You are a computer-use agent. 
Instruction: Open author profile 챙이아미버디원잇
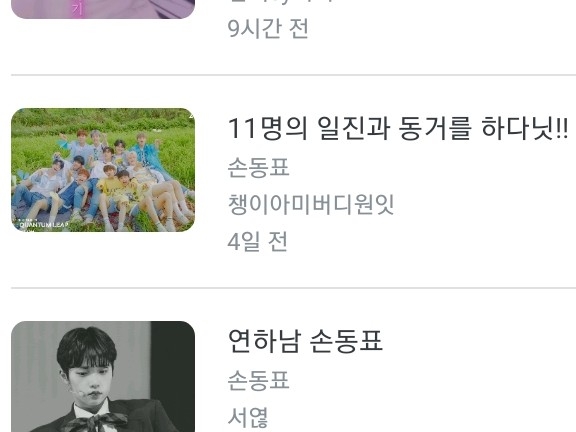[x=311, y=204]
